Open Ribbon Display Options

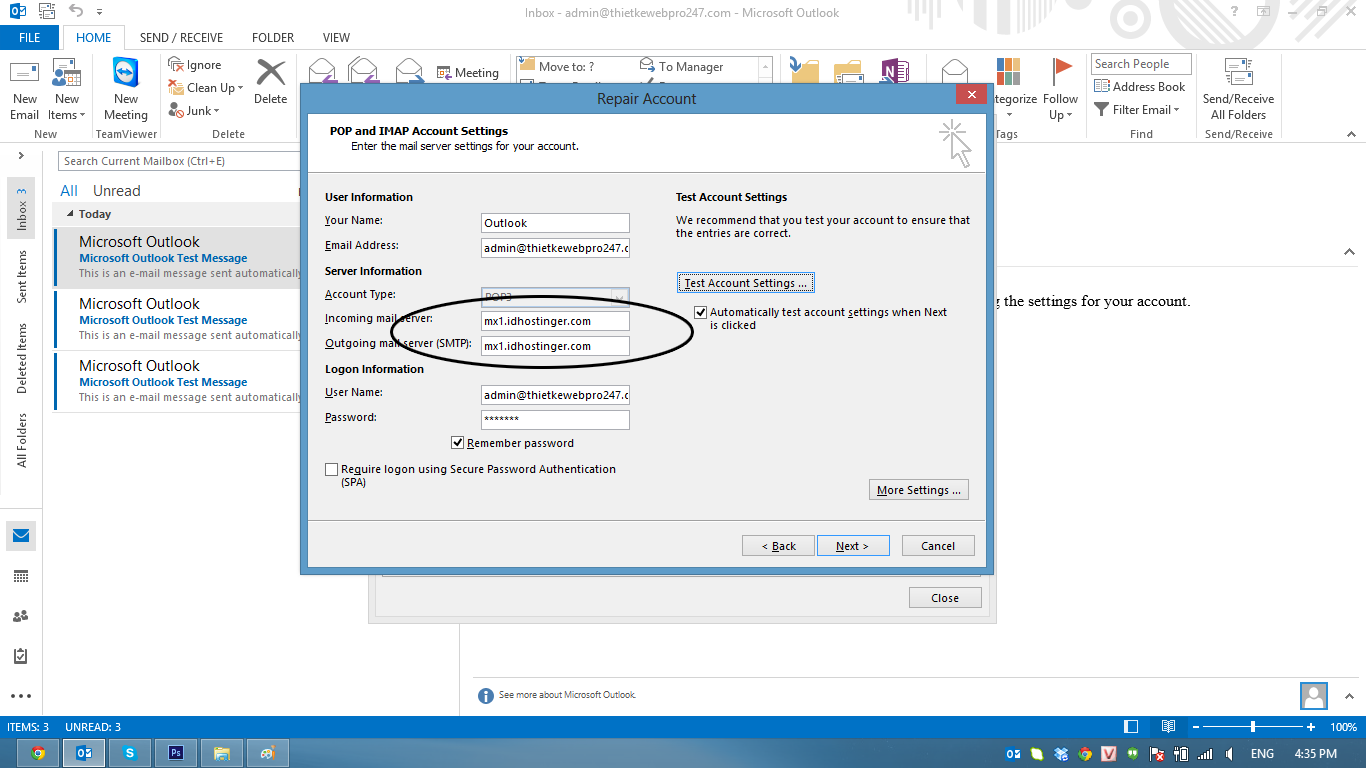click(x=1265, y=12)
